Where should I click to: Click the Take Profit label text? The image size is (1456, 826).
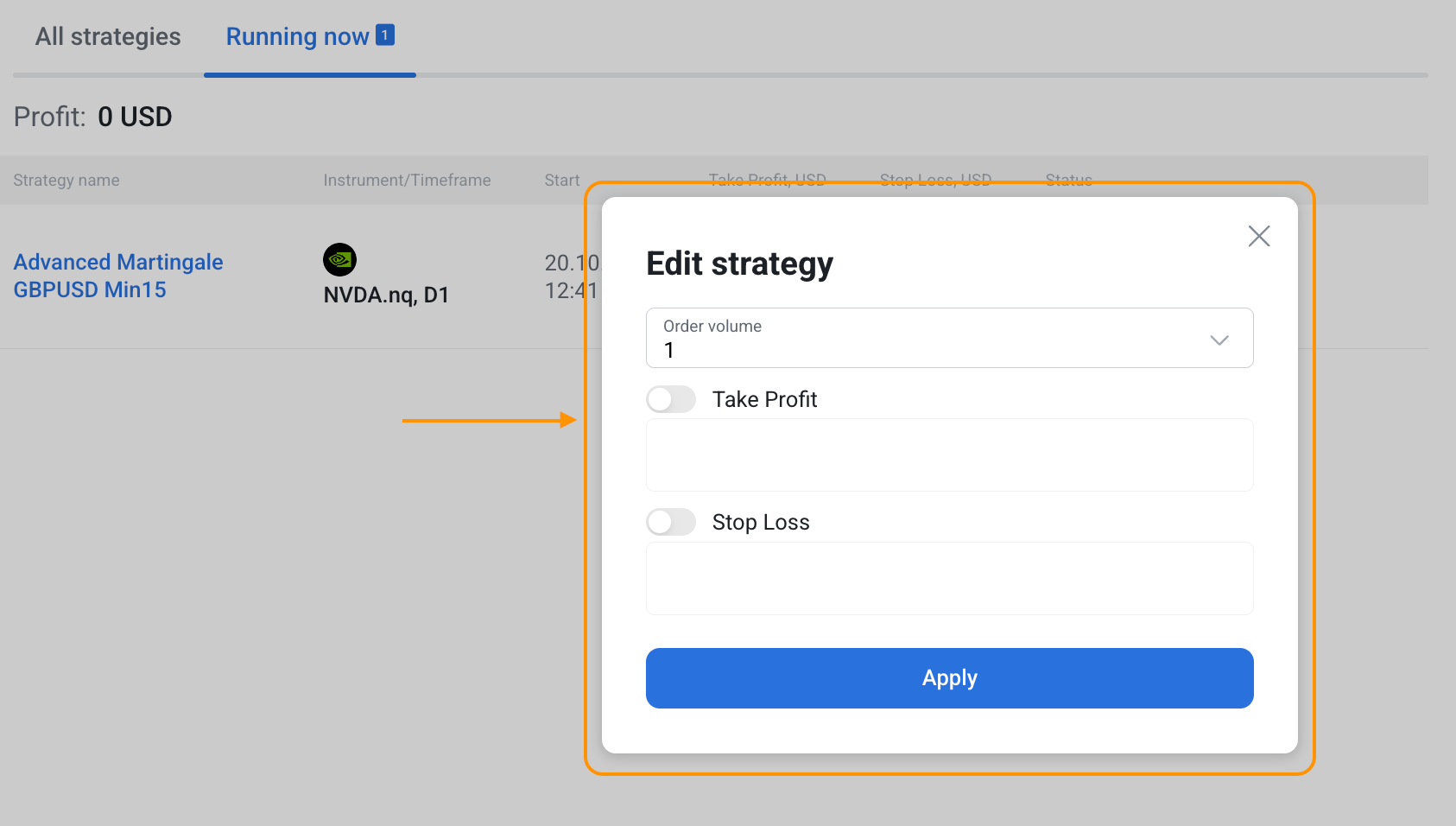click(764, 399)
